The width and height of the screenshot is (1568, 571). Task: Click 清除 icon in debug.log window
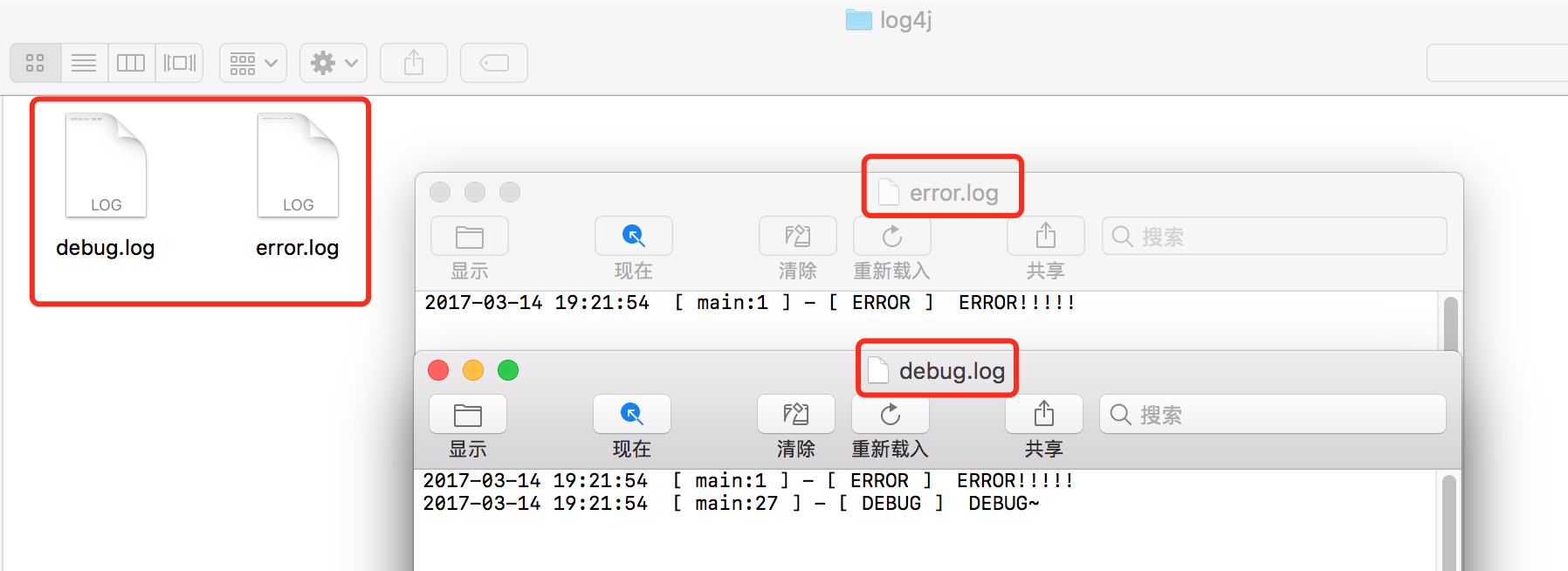pos(796,415)
